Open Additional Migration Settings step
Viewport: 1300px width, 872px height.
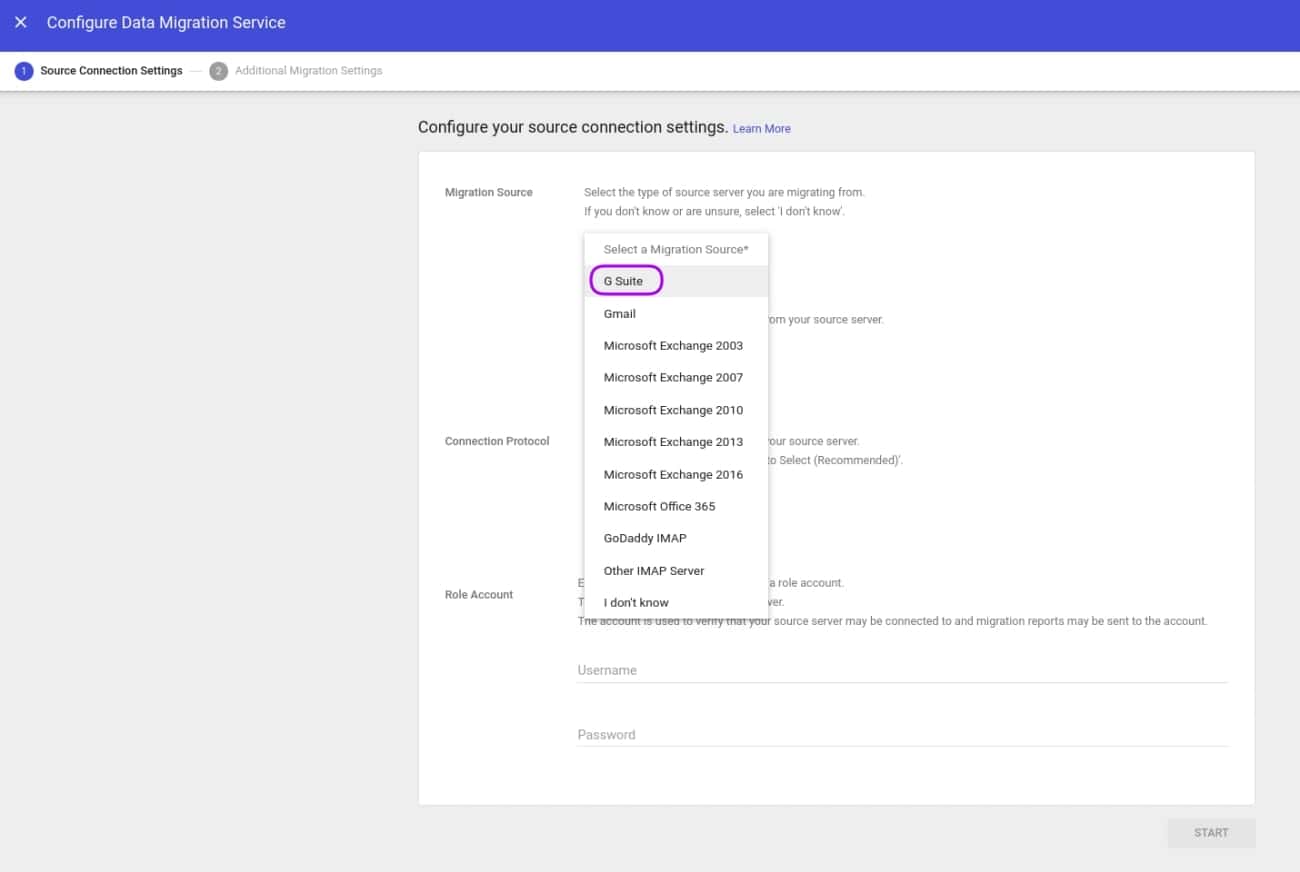click(x=308, y=70)
